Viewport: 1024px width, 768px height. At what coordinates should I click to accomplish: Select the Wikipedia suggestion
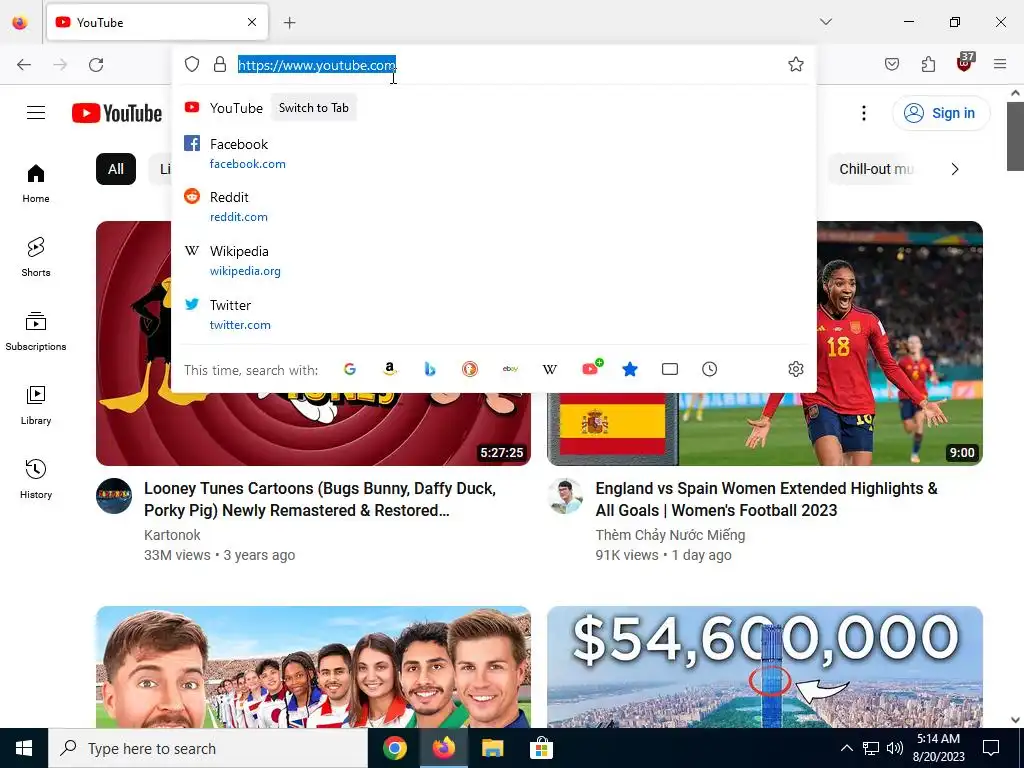tap(494, 260)
